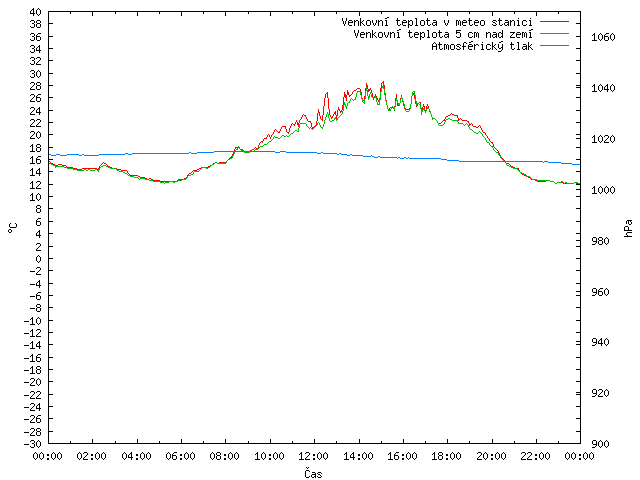The height and width of the screenshot is (480, 640).
Task: Click right axis value '940'
Action: (600, 342)
